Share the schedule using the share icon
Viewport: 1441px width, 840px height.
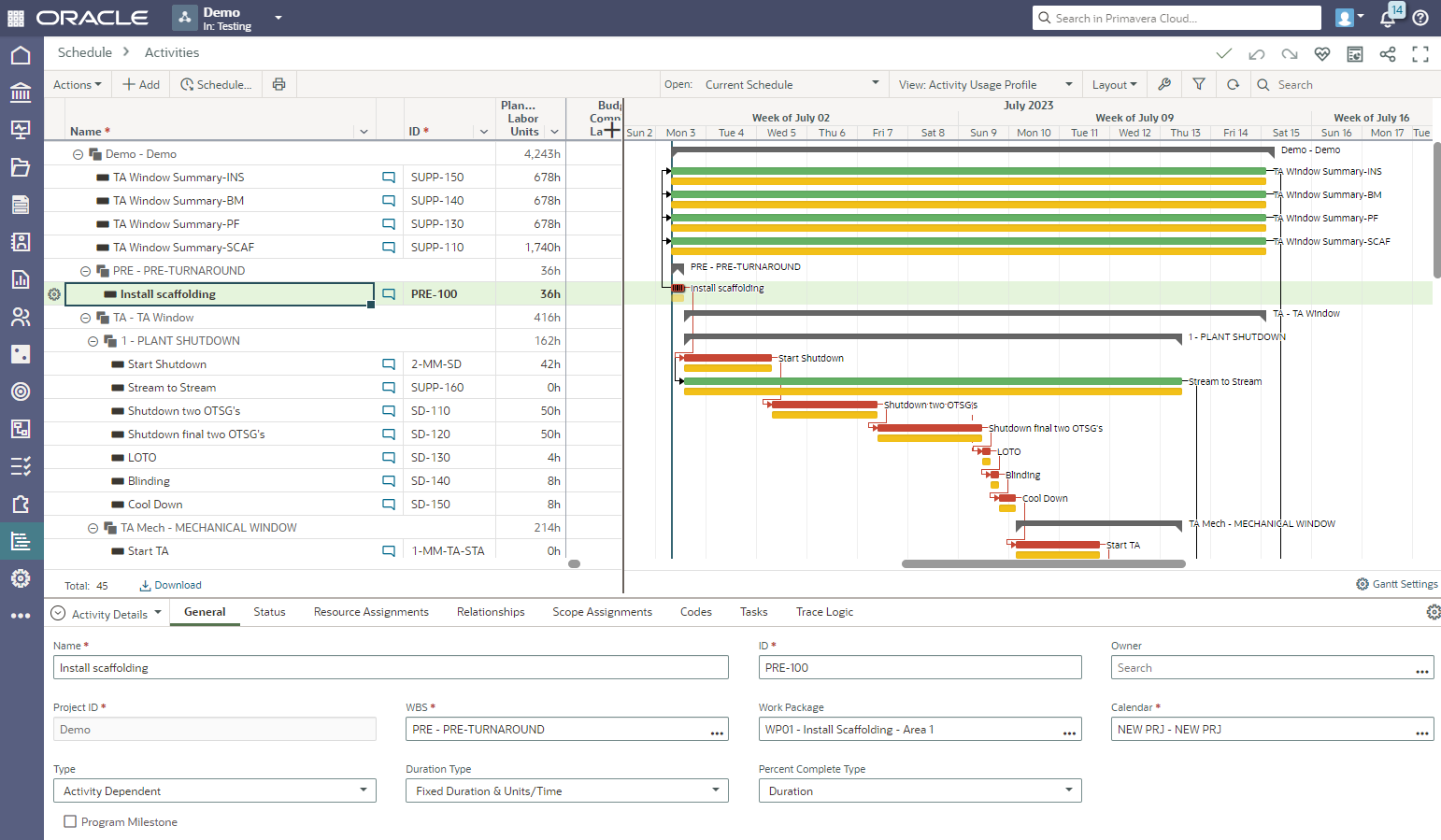tap(1388, 54)
